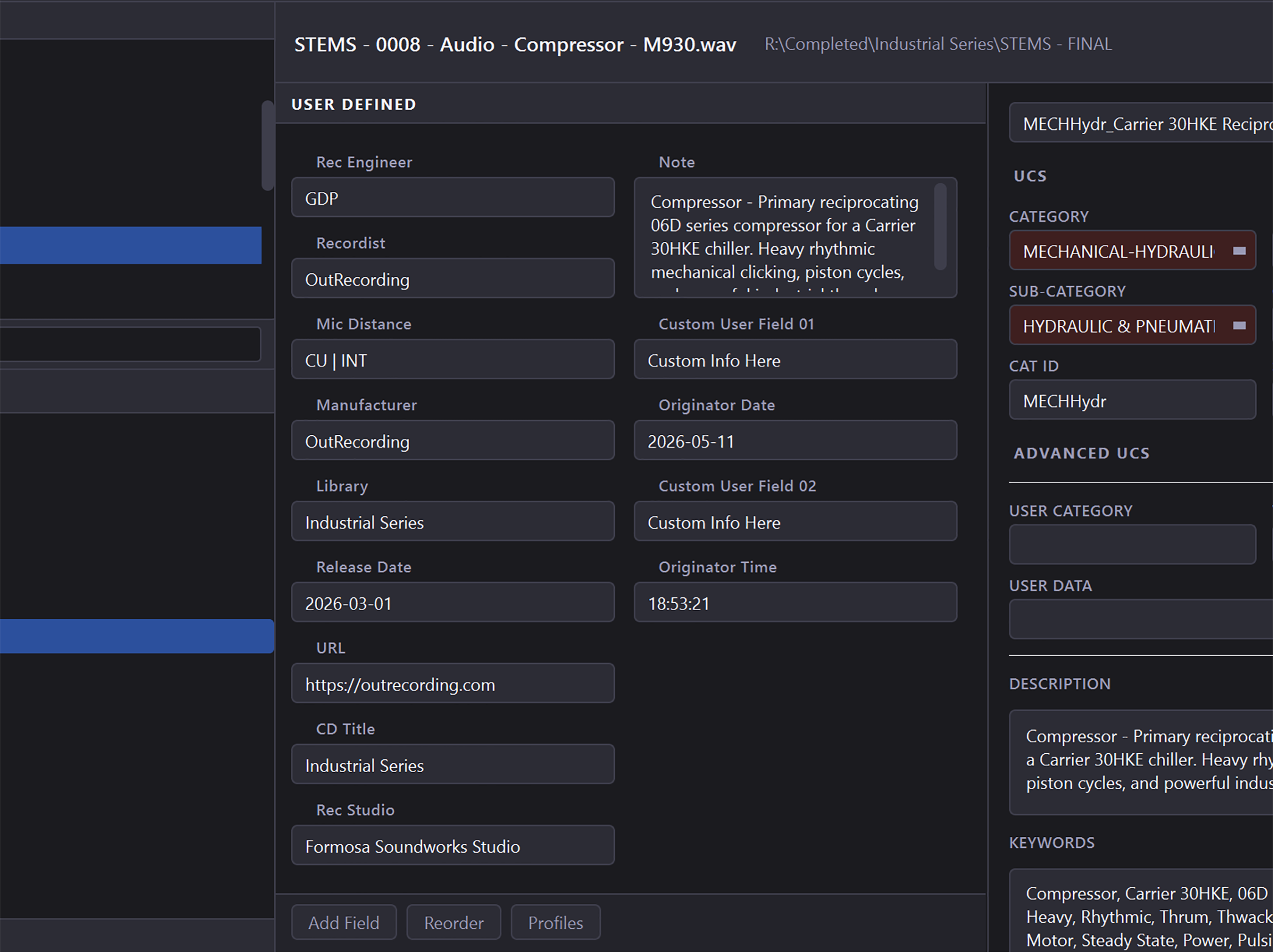
Task: Edit the Rec Studio field Formosa Soundworks Studio
Action: (x=453, y=846)
